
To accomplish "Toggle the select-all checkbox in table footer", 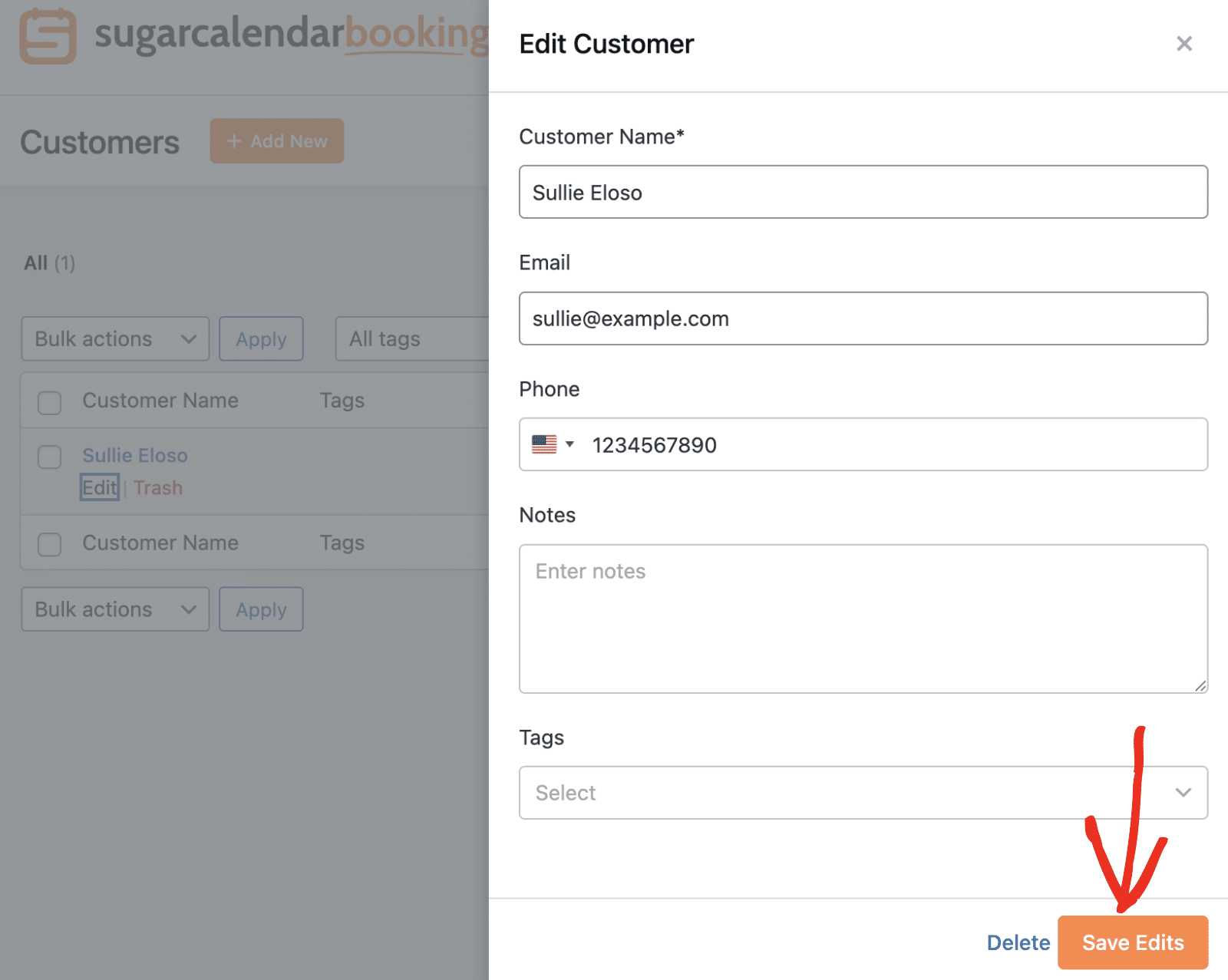I will coord(50,544).
